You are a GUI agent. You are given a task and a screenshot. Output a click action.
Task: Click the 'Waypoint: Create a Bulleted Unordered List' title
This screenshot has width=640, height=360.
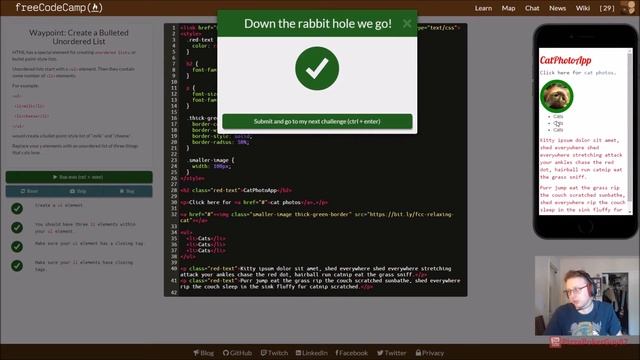click(x=79, y=37)
